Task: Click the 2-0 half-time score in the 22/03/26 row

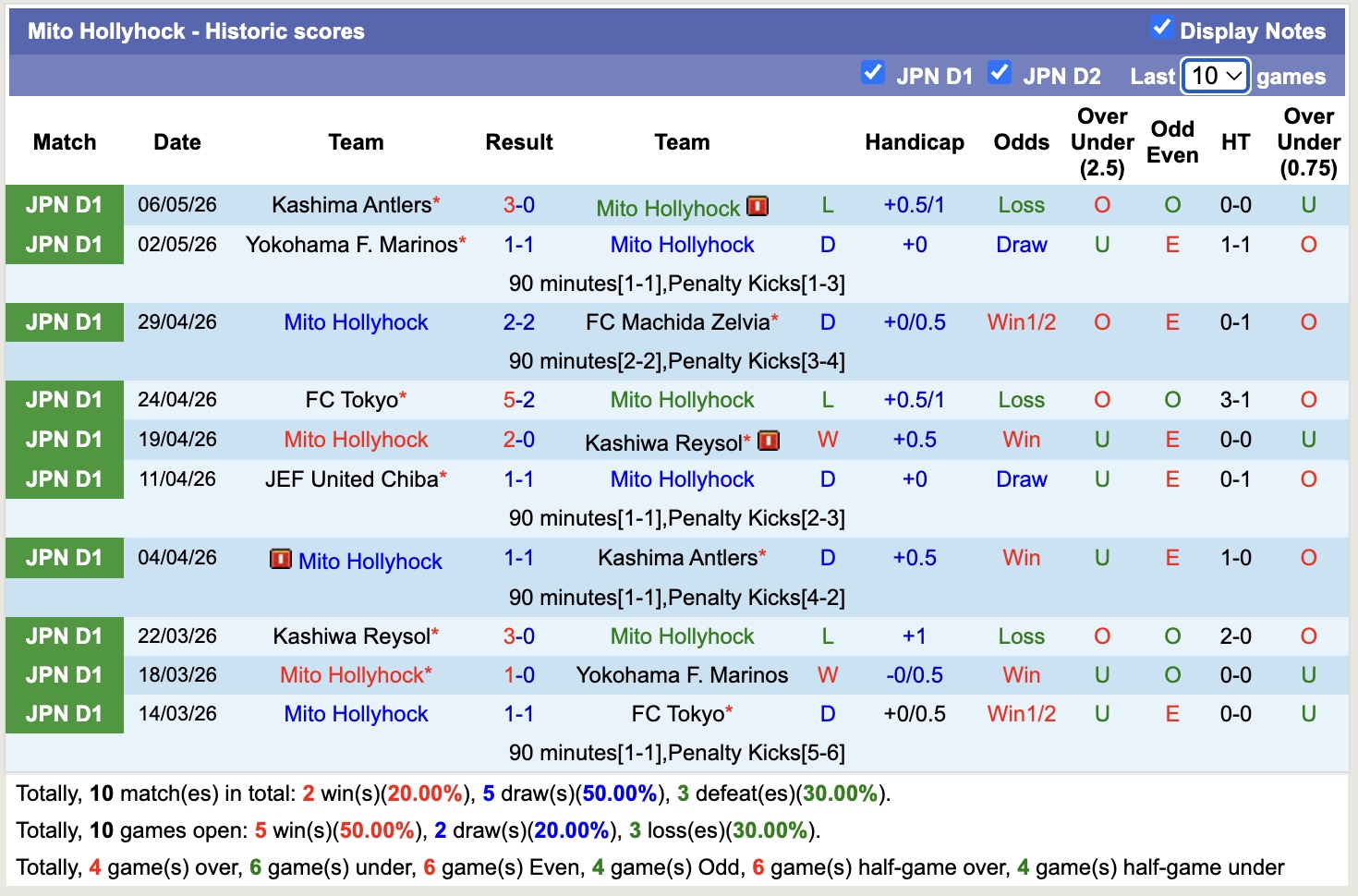Action: 1236,636
